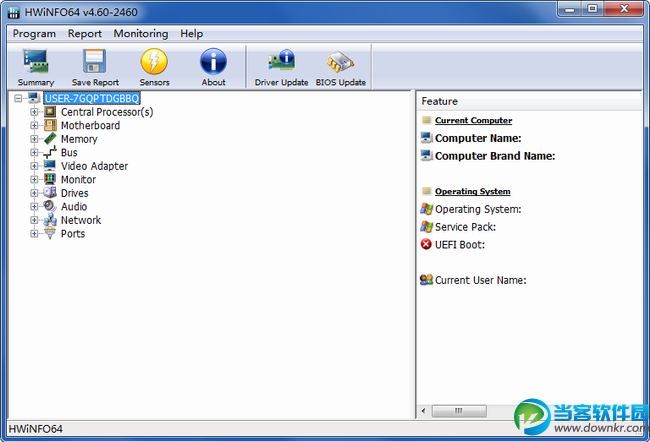Expand the Bus node
The image size is (650, 442).
tap(34, 153)
